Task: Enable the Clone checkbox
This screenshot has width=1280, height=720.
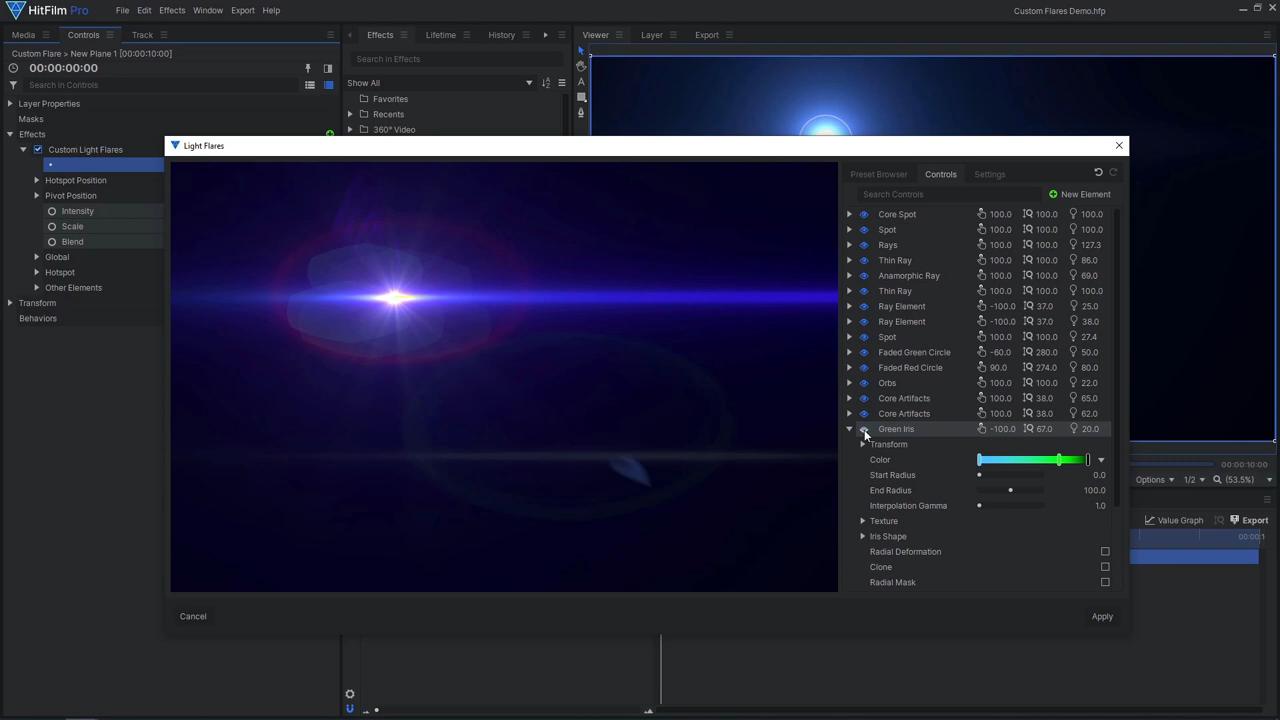Action: (1105, 567)
